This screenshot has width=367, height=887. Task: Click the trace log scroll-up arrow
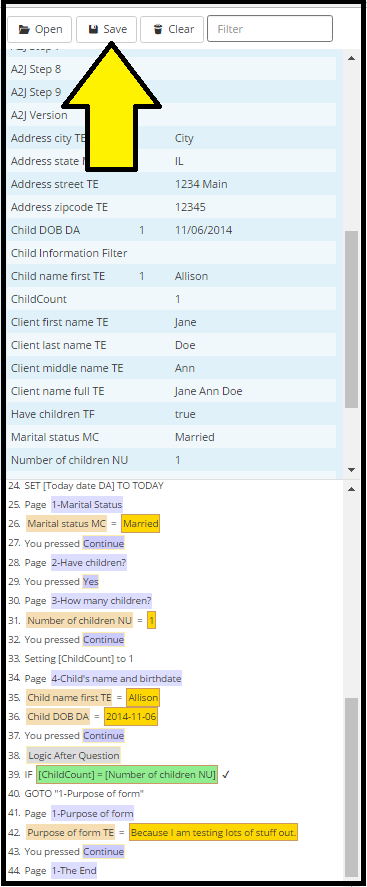(x=351, y=489)
